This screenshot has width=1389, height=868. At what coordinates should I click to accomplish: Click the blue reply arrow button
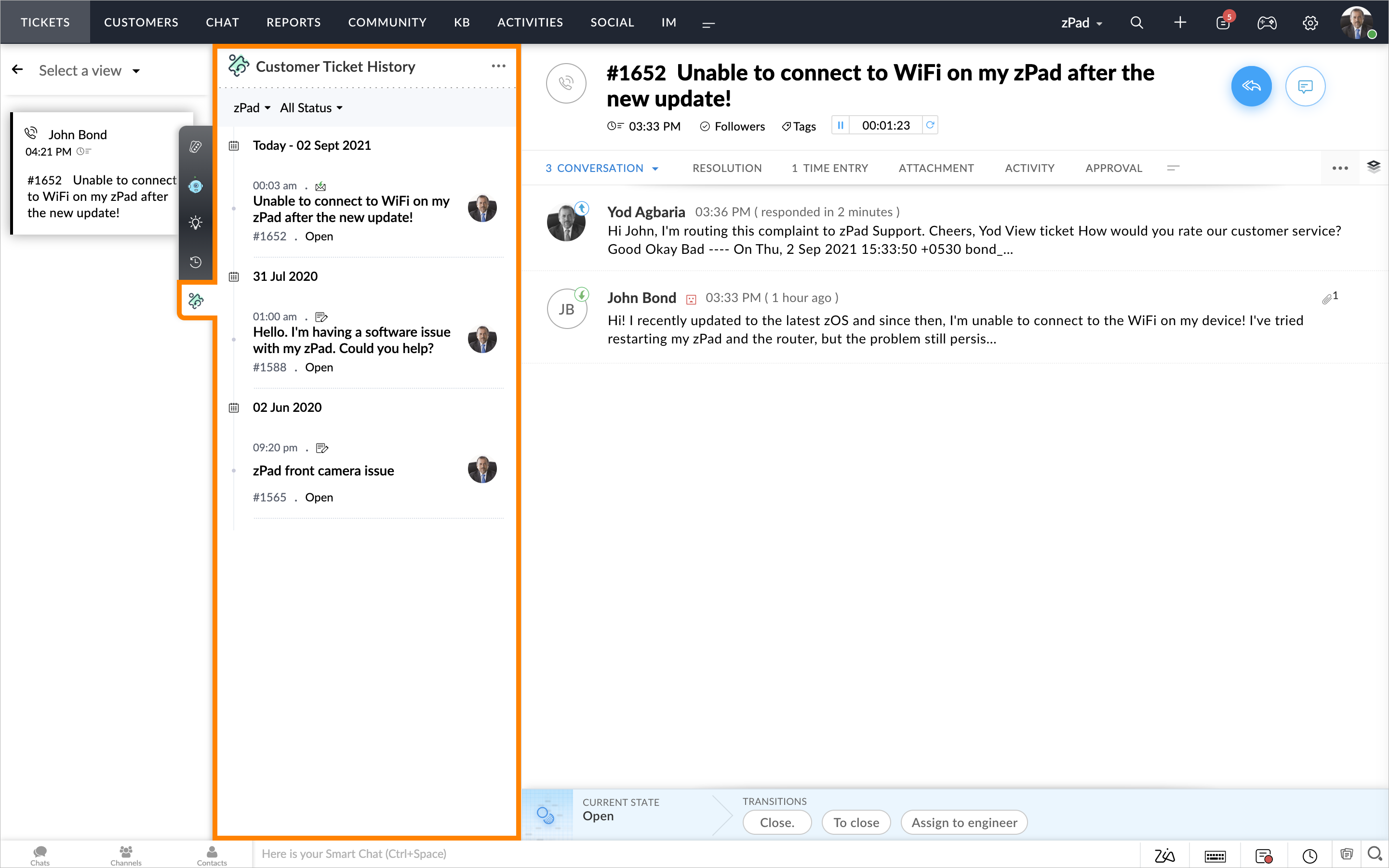point(1251,86)
